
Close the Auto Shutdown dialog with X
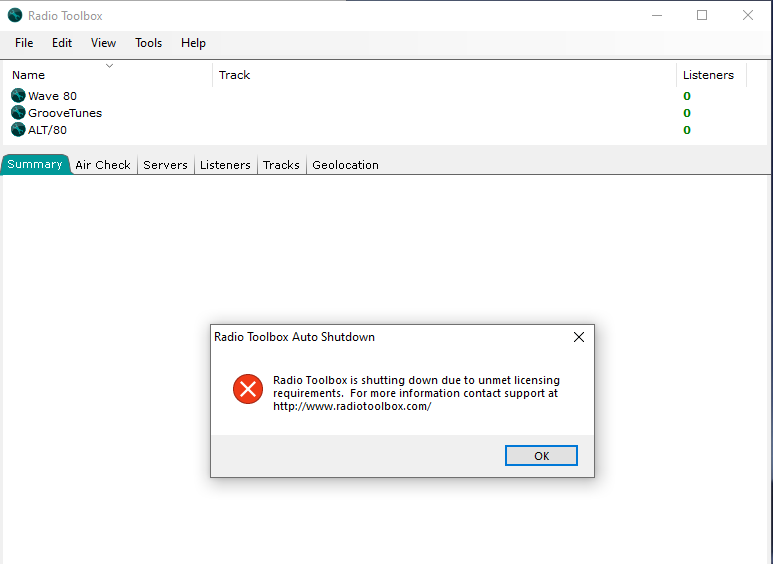578,337
